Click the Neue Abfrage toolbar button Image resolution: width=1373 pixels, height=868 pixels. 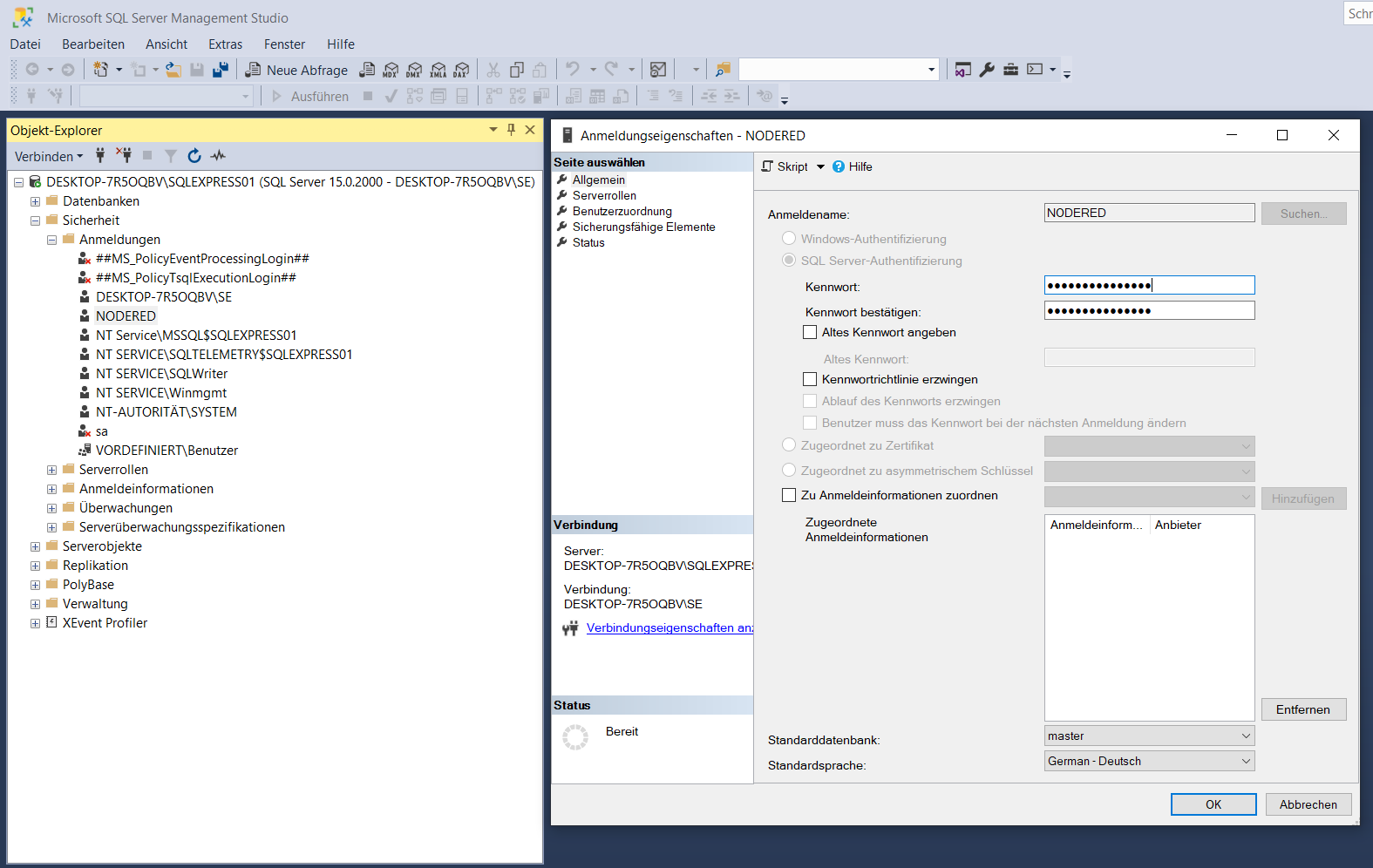click(296, 70)
